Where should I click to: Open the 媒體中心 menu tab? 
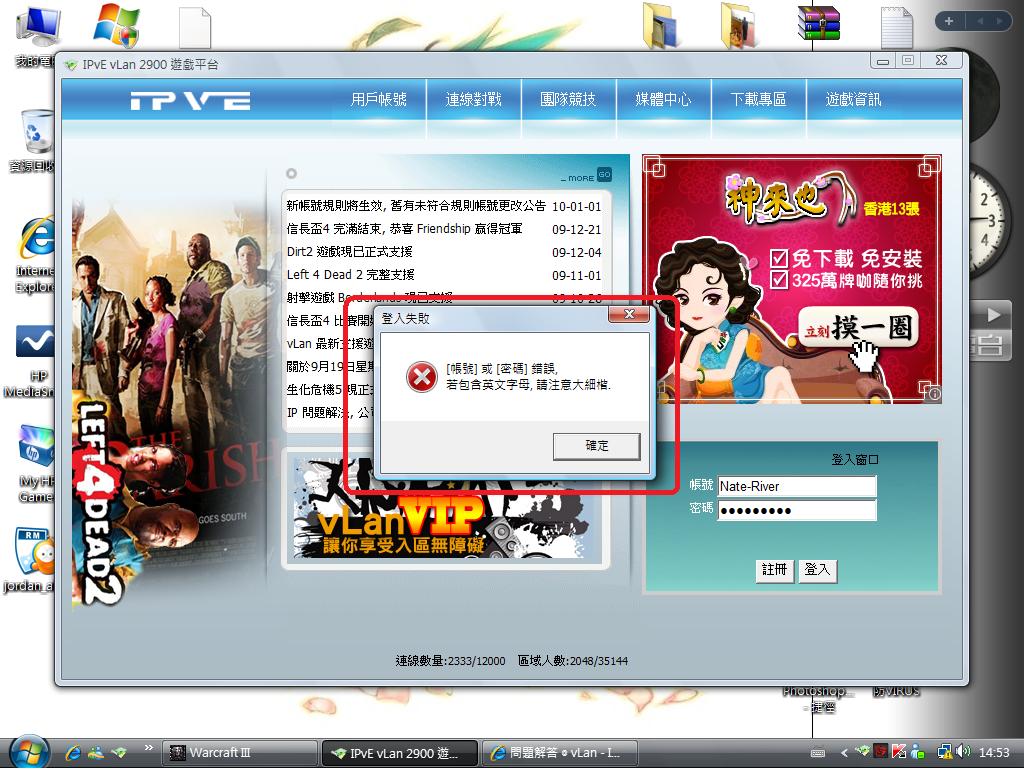[663, 99]
